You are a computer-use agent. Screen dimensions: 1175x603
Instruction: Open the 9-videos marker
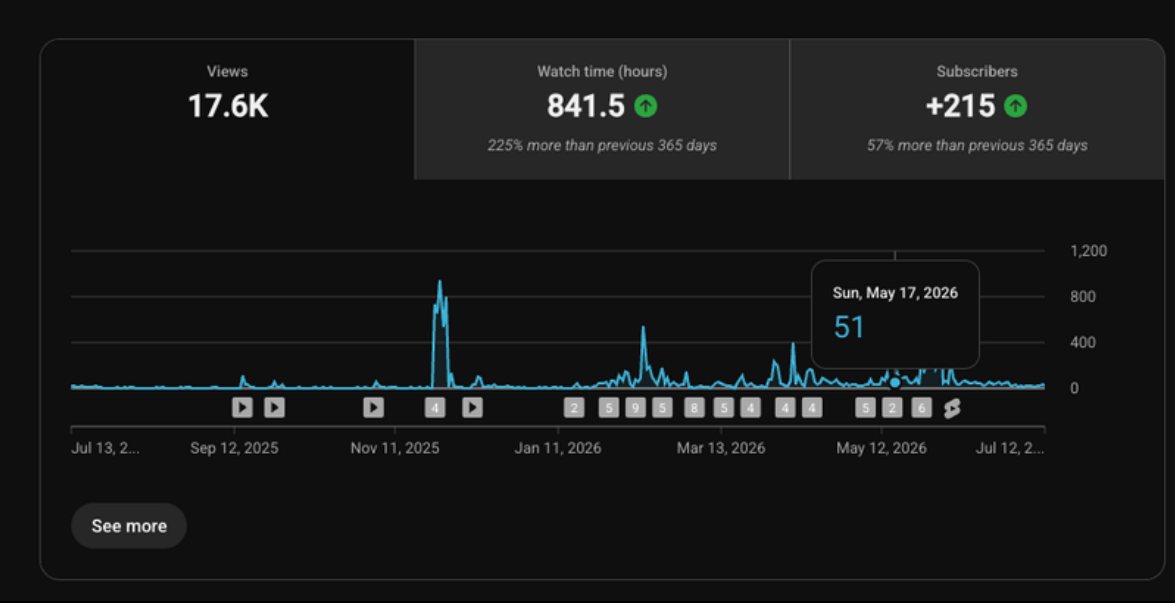pos(635,407)
